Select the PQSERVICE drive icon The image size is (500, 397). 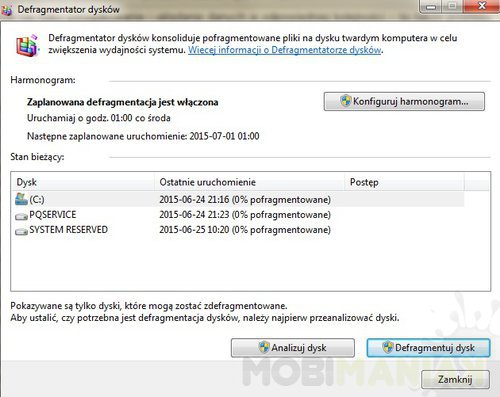[x=21, y=216]
